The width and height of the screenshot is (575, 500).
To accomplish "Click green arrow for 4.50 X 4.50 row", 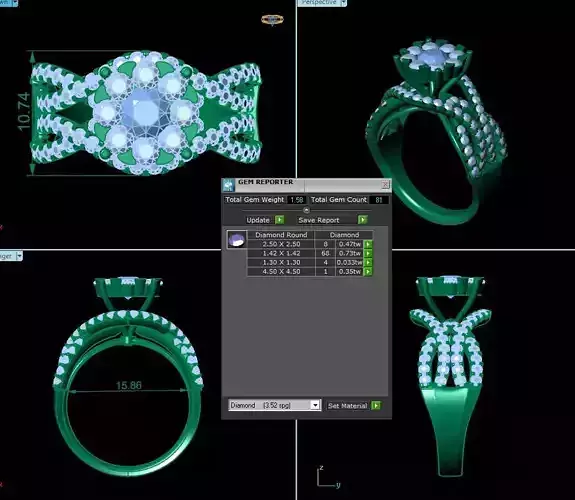I will click(x=368, y=271).
